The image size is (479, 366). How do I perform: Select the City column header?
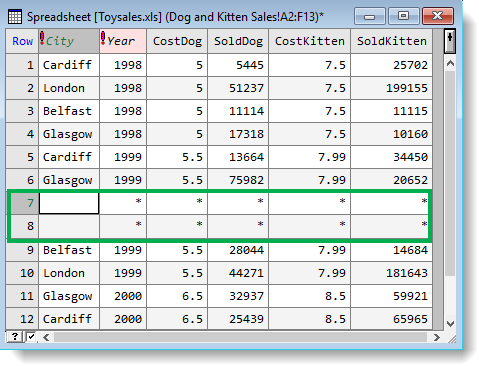(69, 41)
